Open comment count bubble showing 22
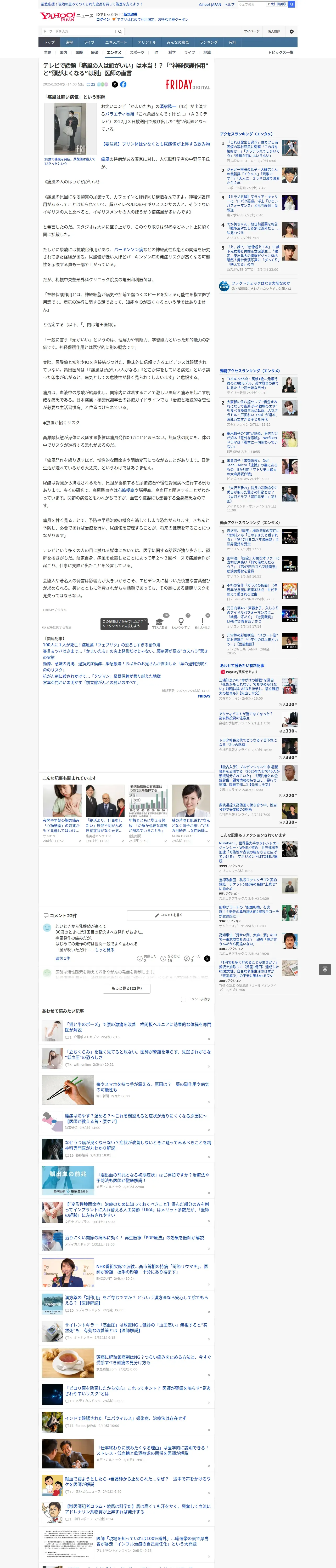336x1568 pixels. [x=91, y=85]
